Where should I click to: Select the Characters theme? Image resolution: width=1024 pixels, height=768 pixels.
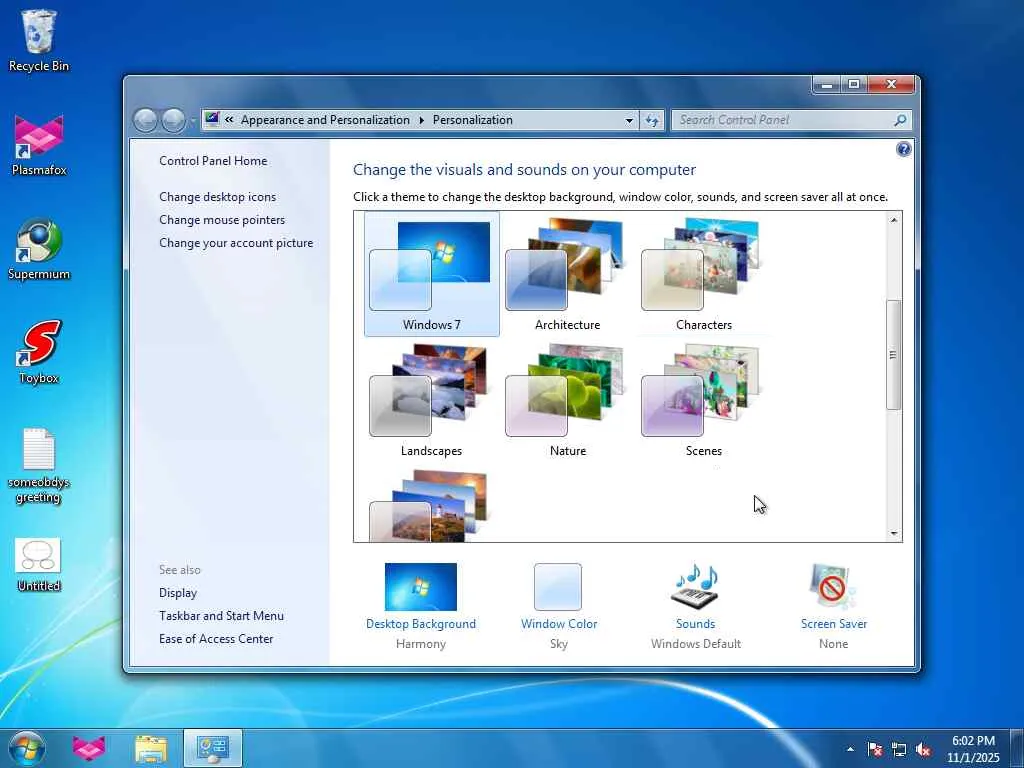point(703,274)
